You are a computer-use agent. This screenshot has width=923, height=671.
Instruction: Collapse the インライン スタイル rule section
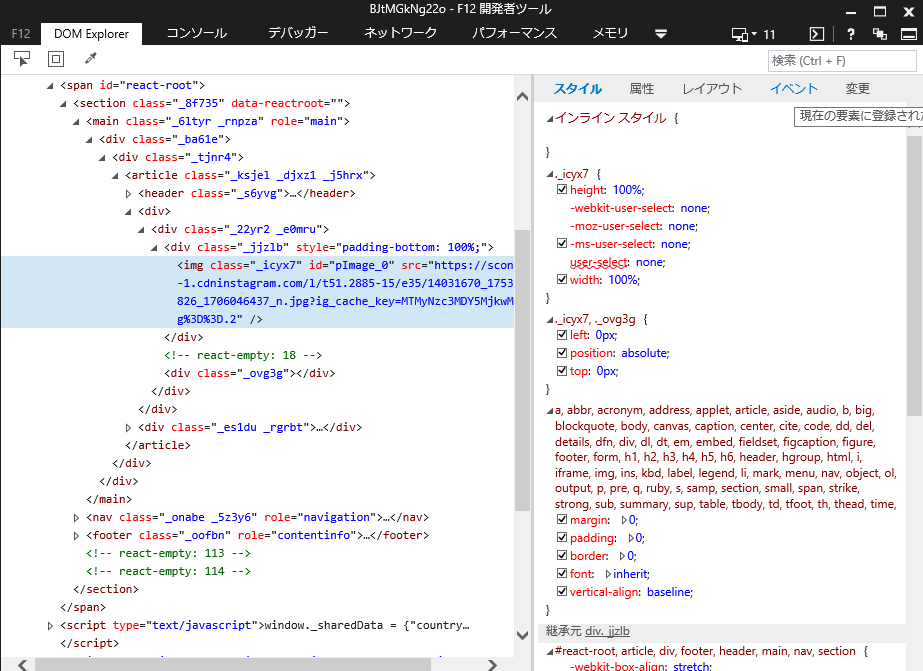(550, 119)
